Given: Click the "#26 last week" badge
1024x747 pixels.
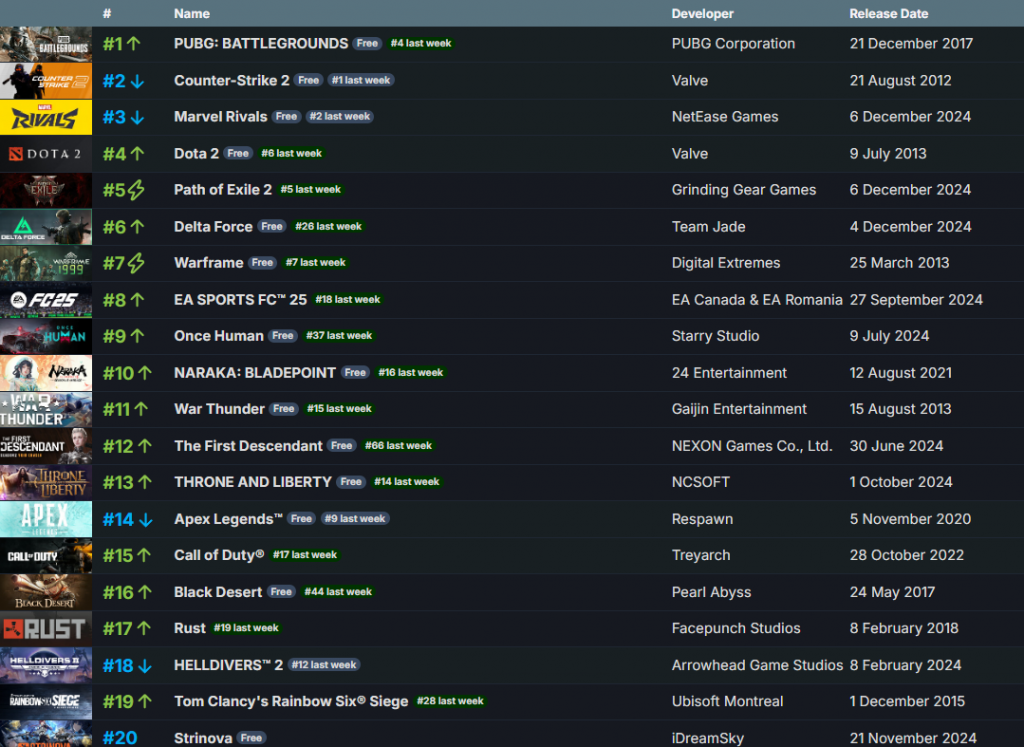Looking at the screenshot, I should pos(328,227).
